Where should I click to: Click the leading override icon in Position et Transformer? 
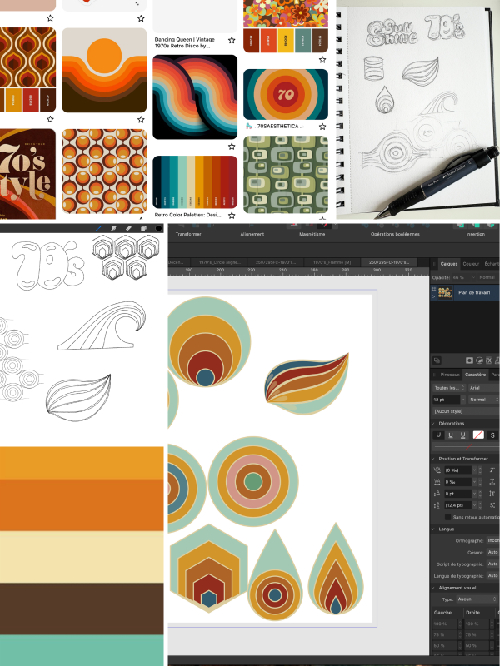pyautogui.click(x=437, y=505)
